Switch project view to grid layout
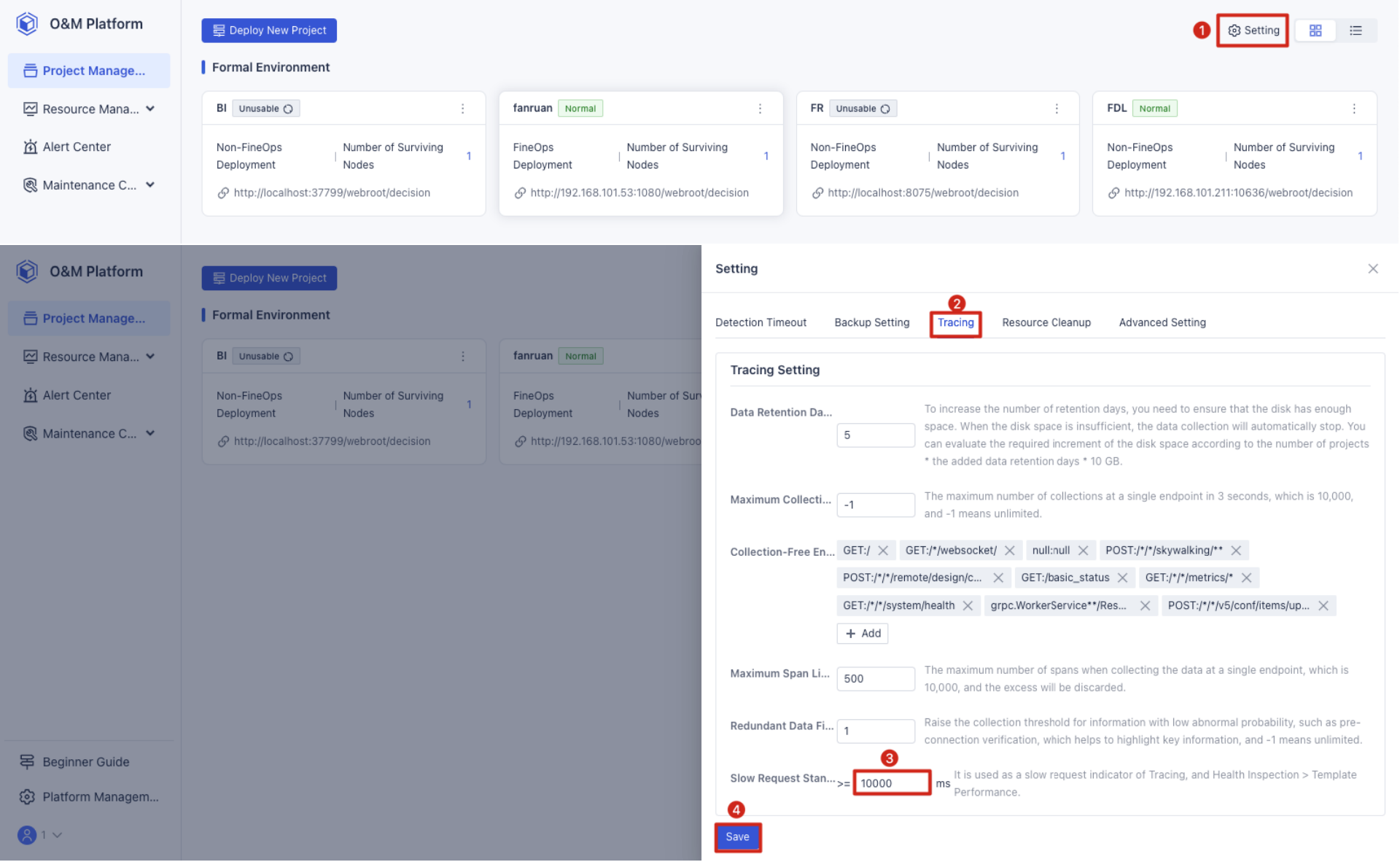This screenshot has height=862, width=1400. pyautogui.click(x=1316, y=30)
